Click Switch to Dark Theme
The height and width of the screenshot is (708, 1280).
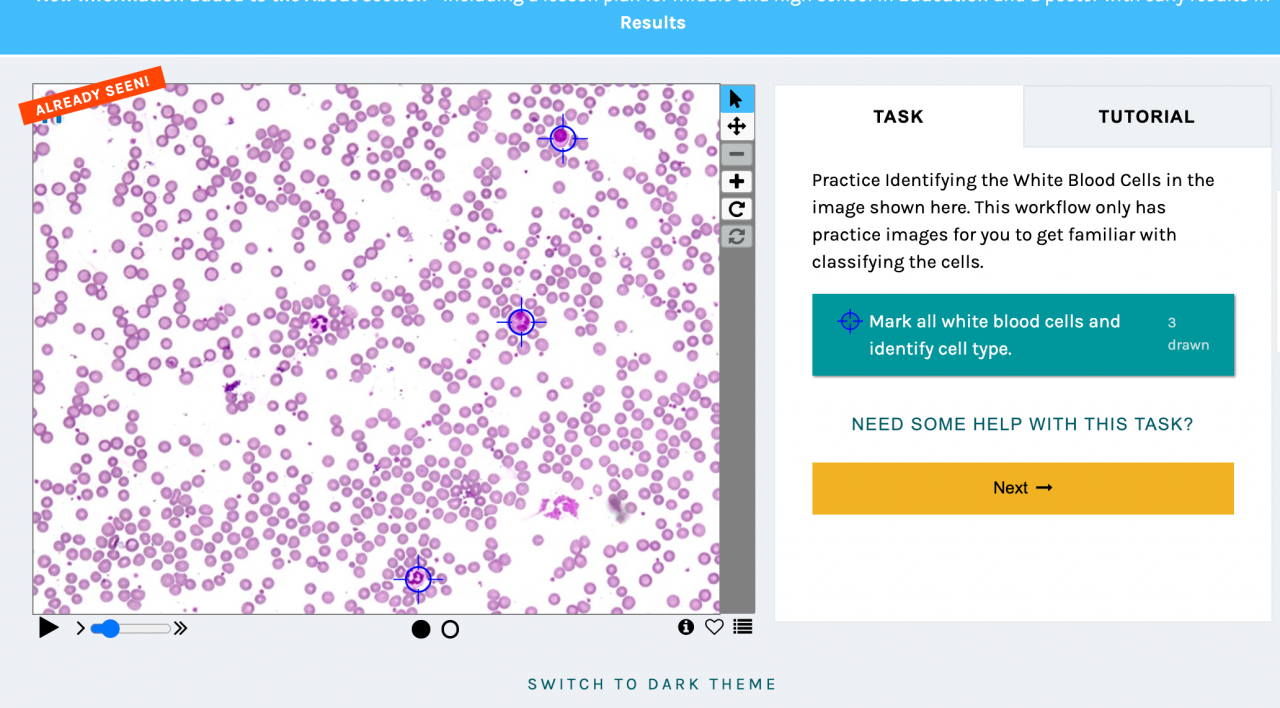pos(652,684)
